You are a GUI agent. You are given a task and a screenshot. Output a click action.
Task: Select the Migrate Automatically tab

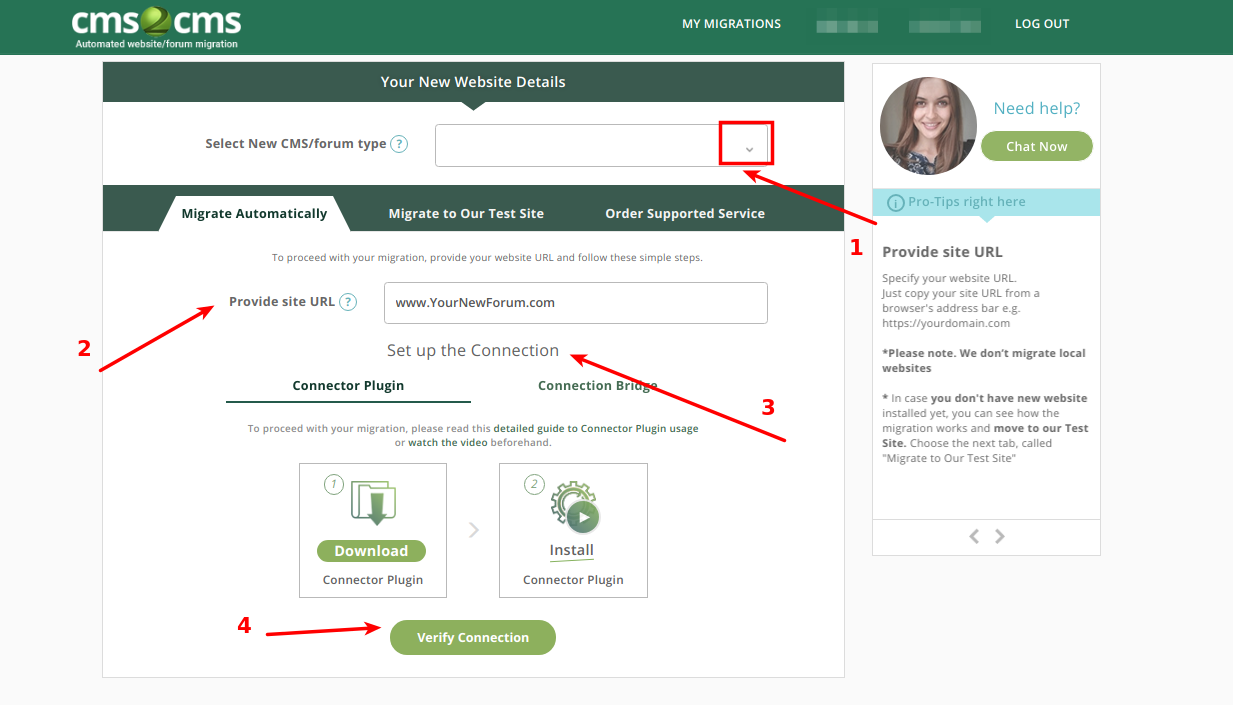pos(254,214)
